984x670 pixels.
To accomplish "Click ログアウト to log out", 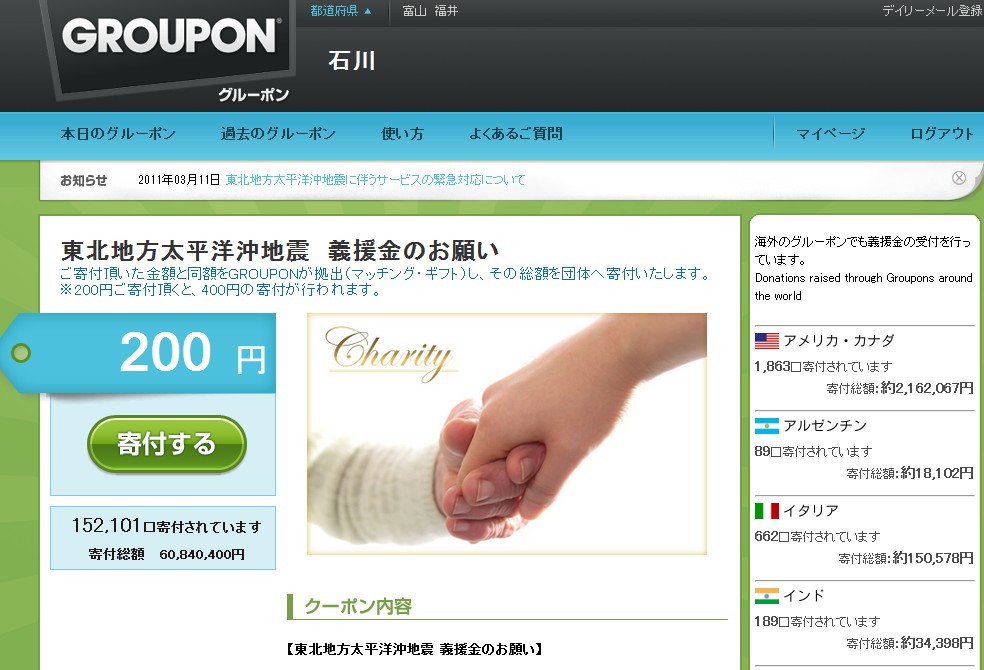I will pyautogui.click(x=942, y=134).
